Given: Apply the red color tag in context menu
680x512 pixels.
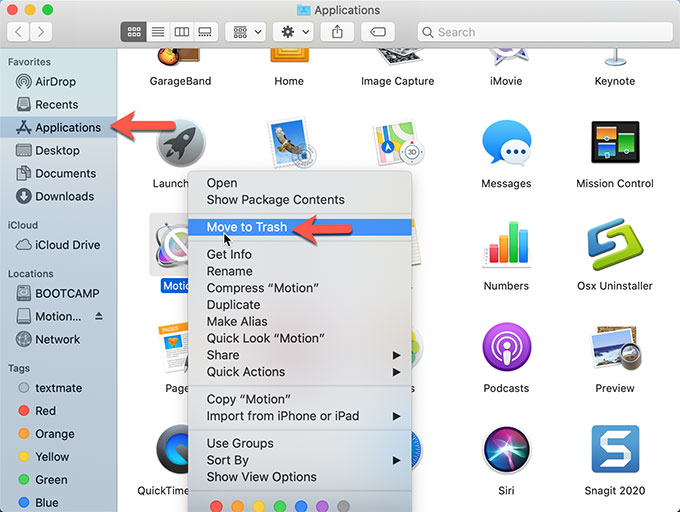Looking at the screenshot, I should point(216,507).
